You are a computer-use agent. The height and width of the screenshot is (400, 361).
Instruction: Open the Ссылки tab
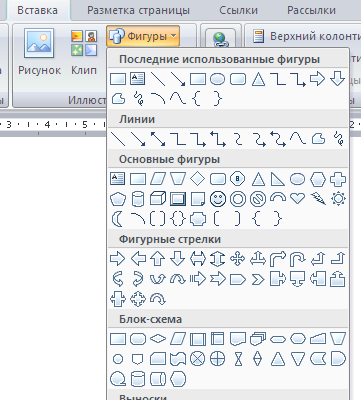[238, 10]
